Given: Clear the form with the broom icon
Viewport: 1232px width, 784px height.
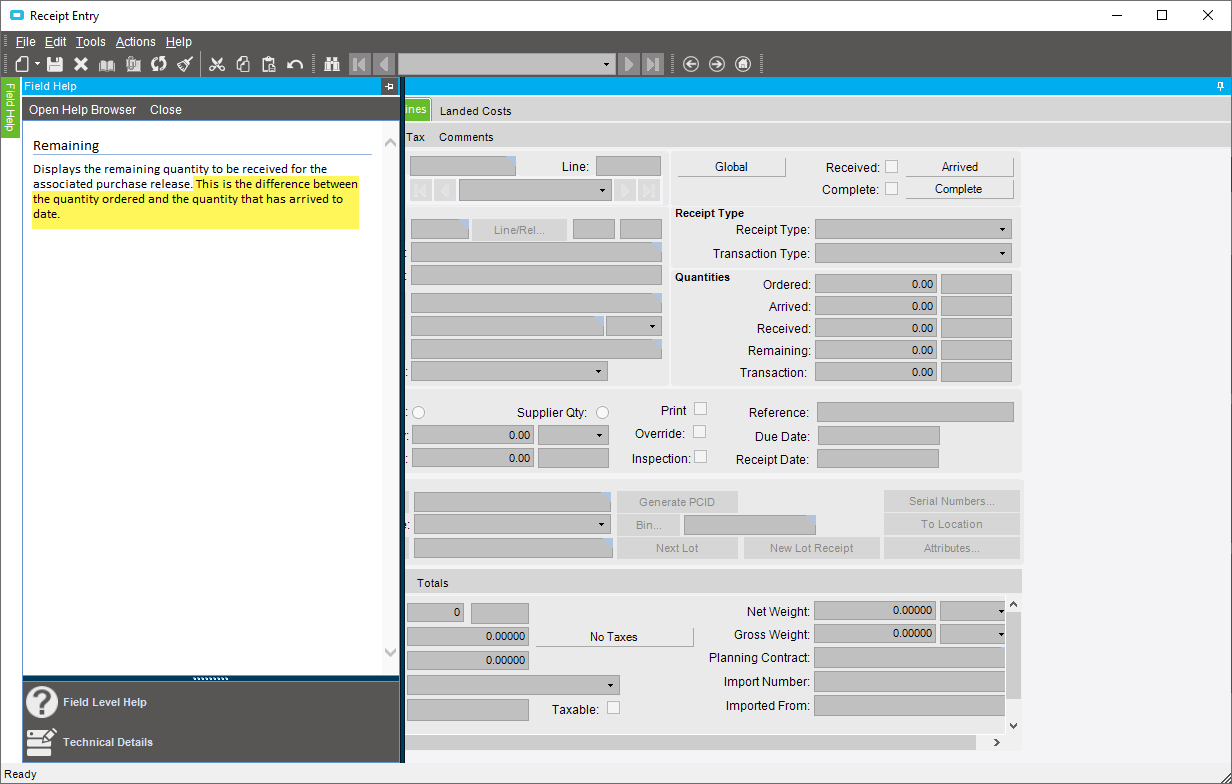Looking at the screenshot, I should click(185, 64).
